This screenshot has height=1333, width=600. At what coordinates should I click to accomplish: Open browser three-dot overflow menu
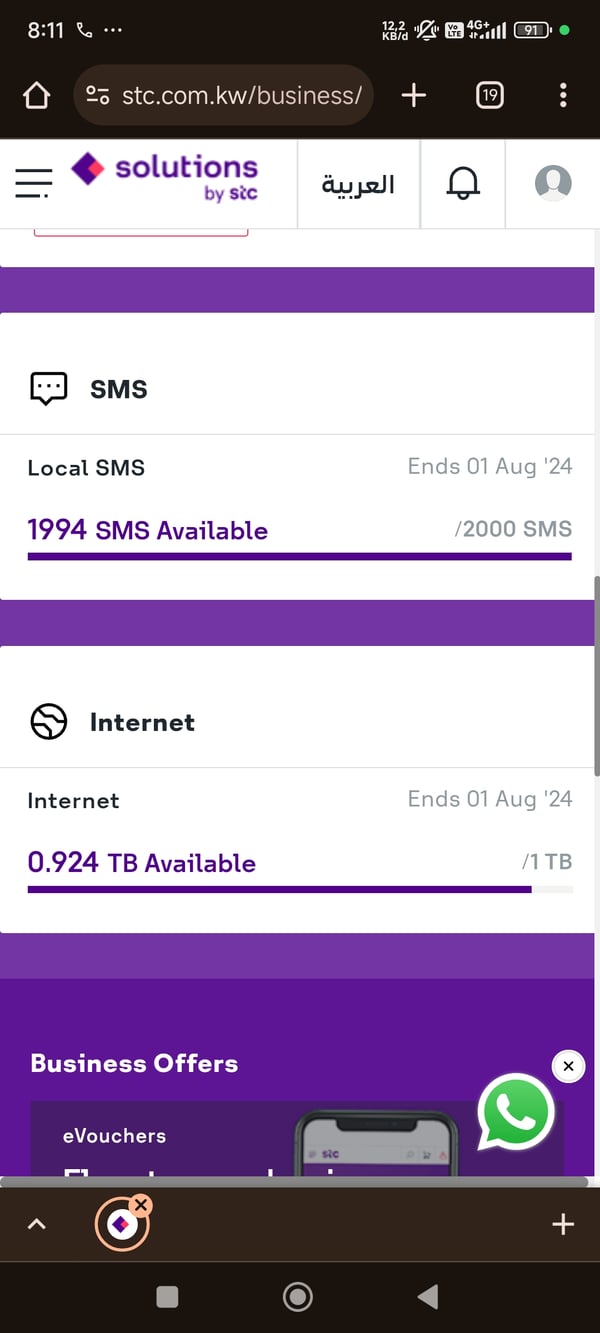(563, 95)
